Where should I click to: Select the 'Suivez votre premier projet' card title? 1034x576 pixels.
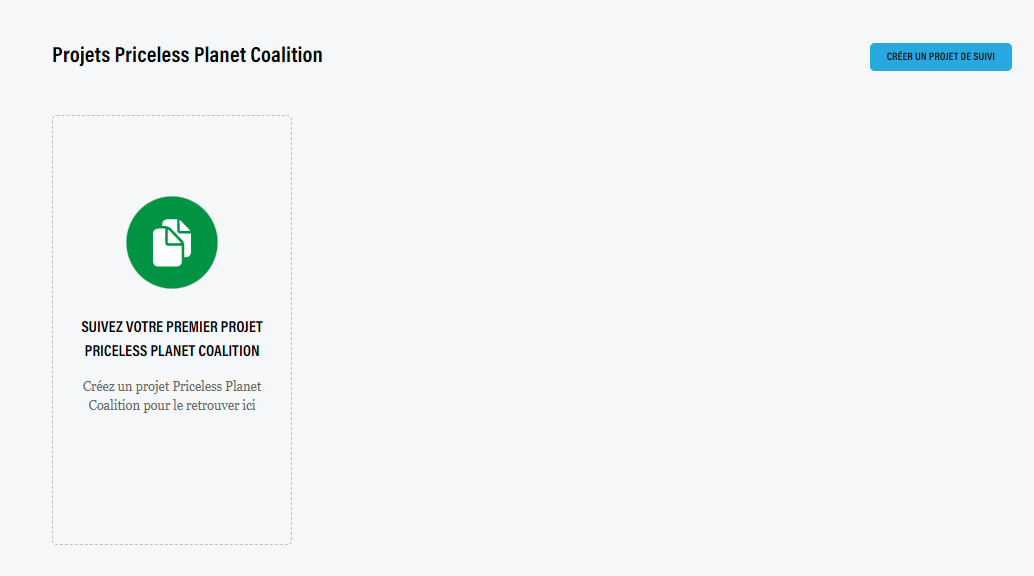172,327
